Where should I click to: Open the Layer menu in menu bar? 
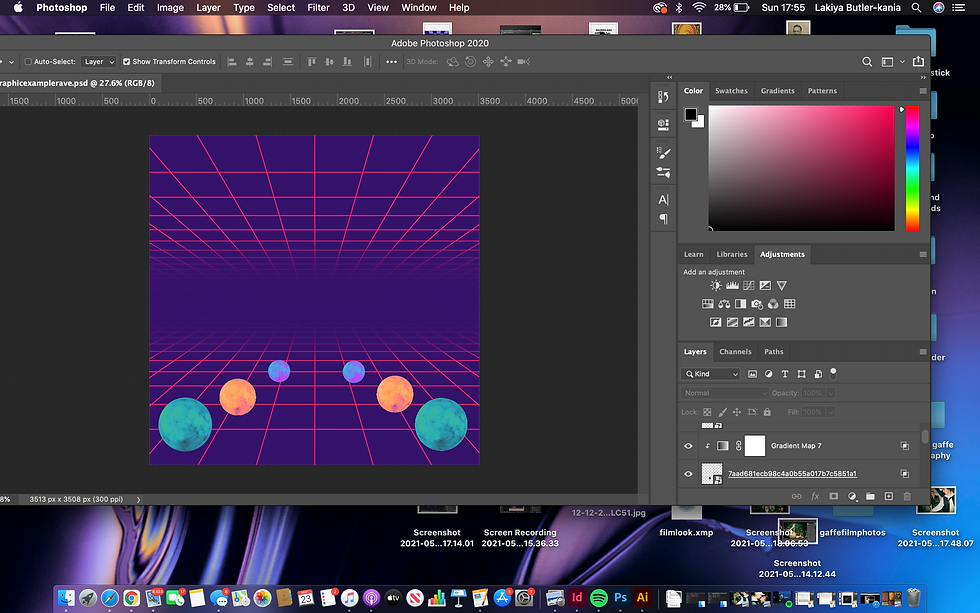208,7
